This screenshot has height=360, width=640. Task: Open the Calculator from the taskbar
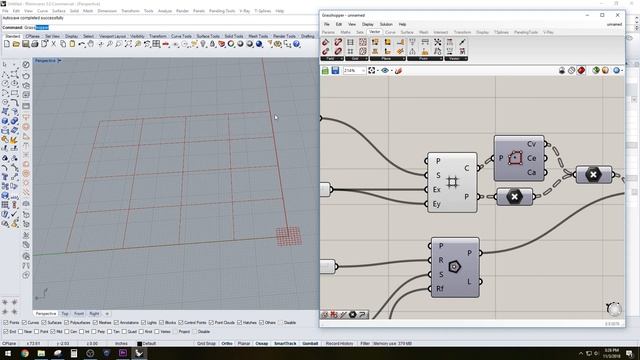coord(74,353)
